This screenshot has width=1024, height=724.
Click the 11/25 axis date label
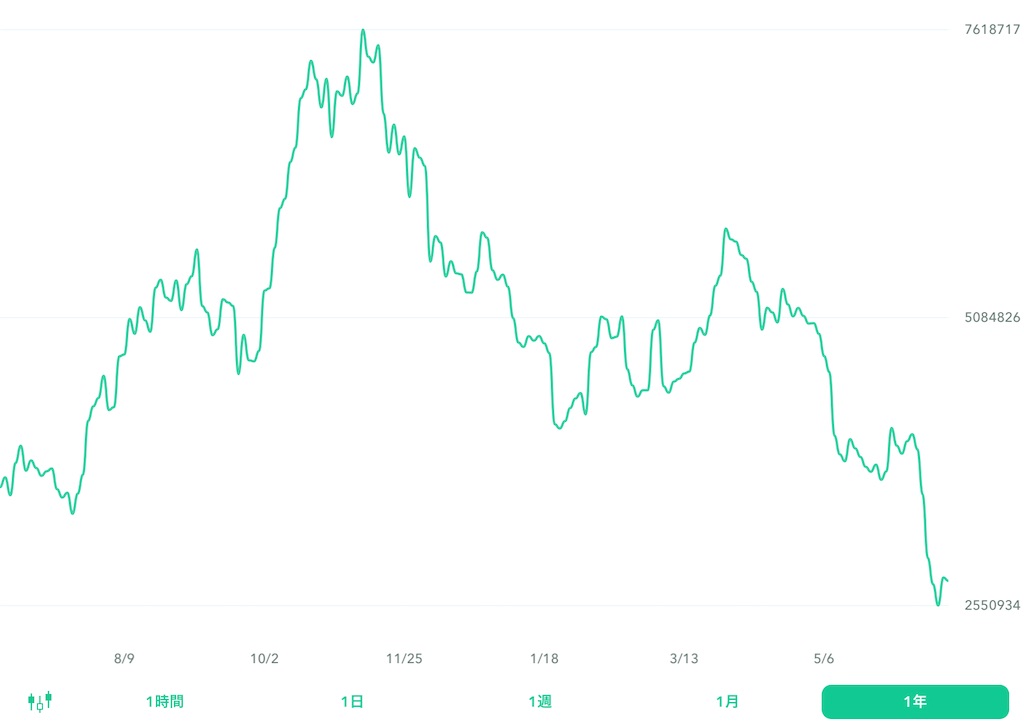coord(405,658)
